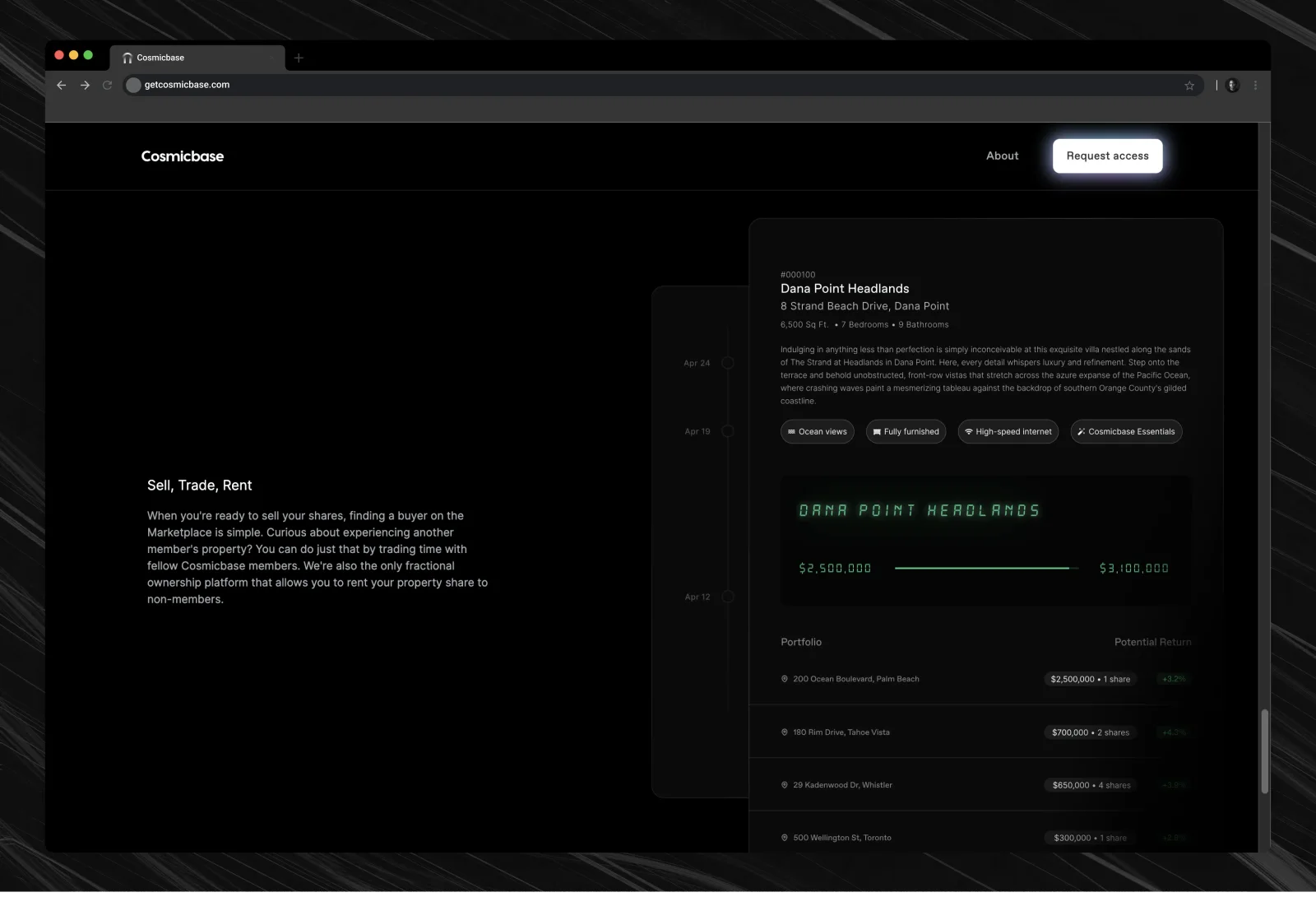The width and height of the screenshot is (1316, 897).
Task: Open the browser three-dot menu
Action: [x=1255, y=86]
